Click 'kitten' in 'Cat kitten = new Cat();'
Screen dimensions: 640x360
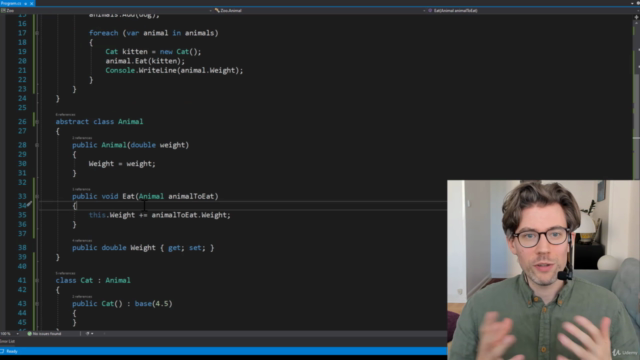135,52
